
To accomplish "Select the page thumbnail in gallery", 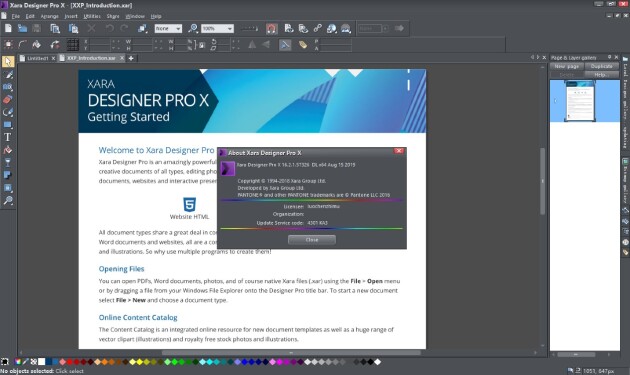I will (x=580, y=100).
